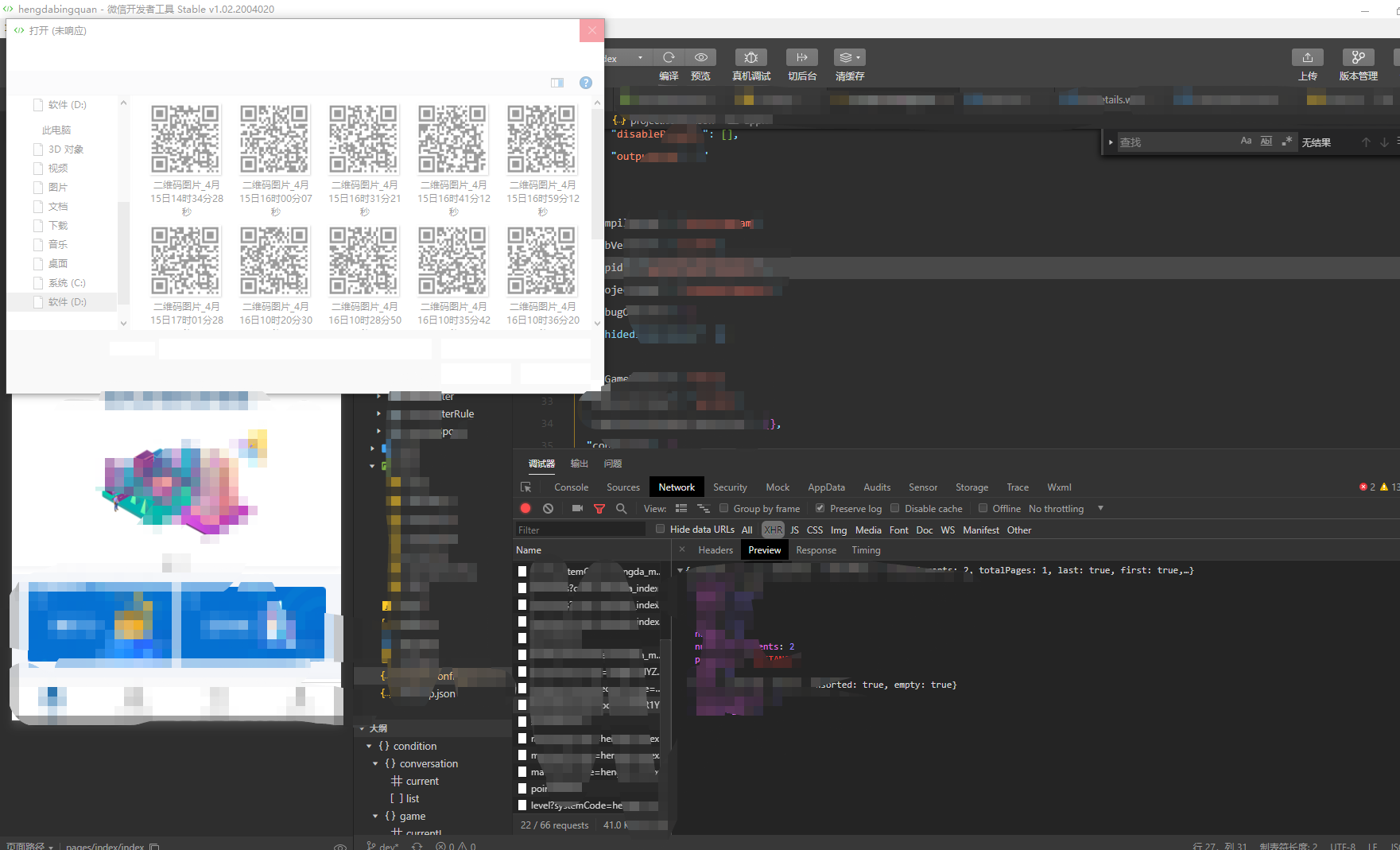Click the DevTools element inspector icon
The width and height of the screenshot is (1400, 850).
525,487
